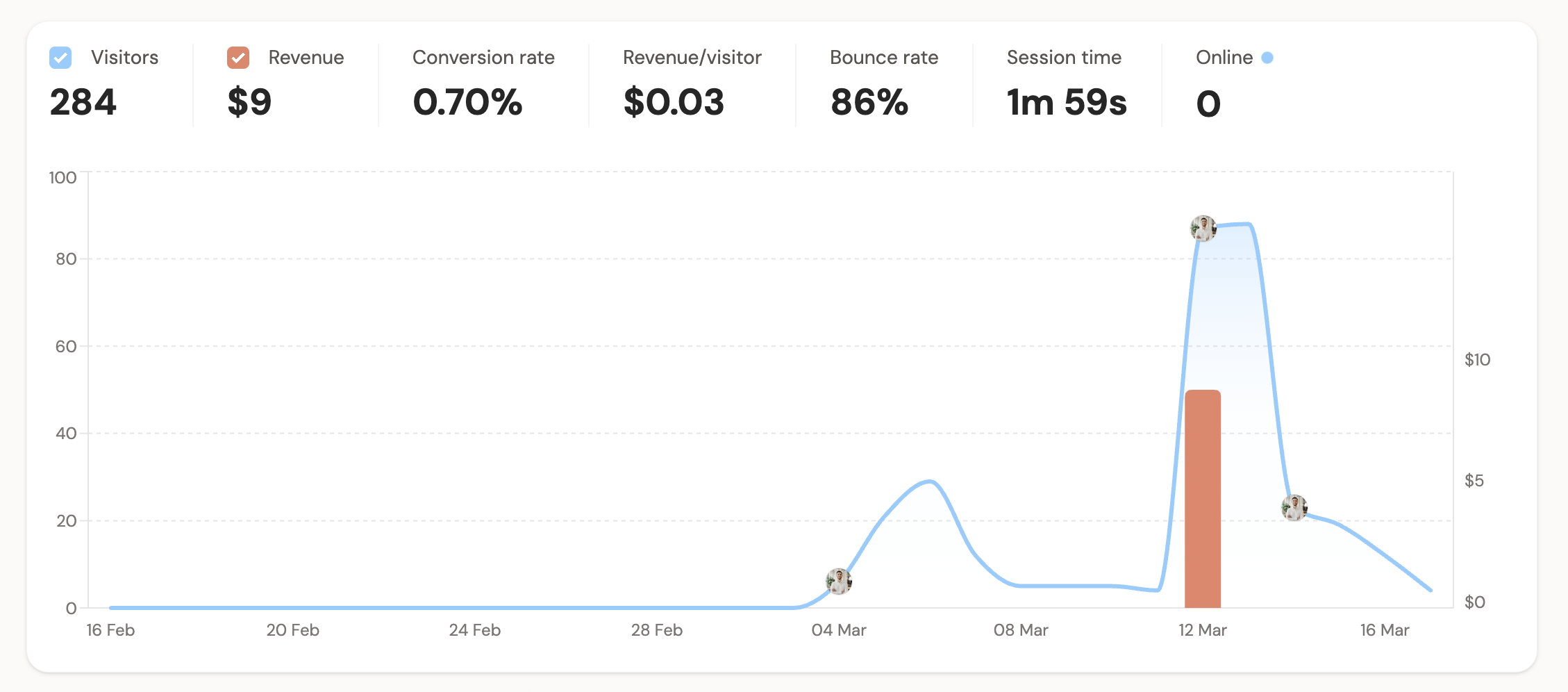The width and height of the screenshot is (1568, 692).
Task: Click the 284 visitors total
Action: (x=83, y=103)
